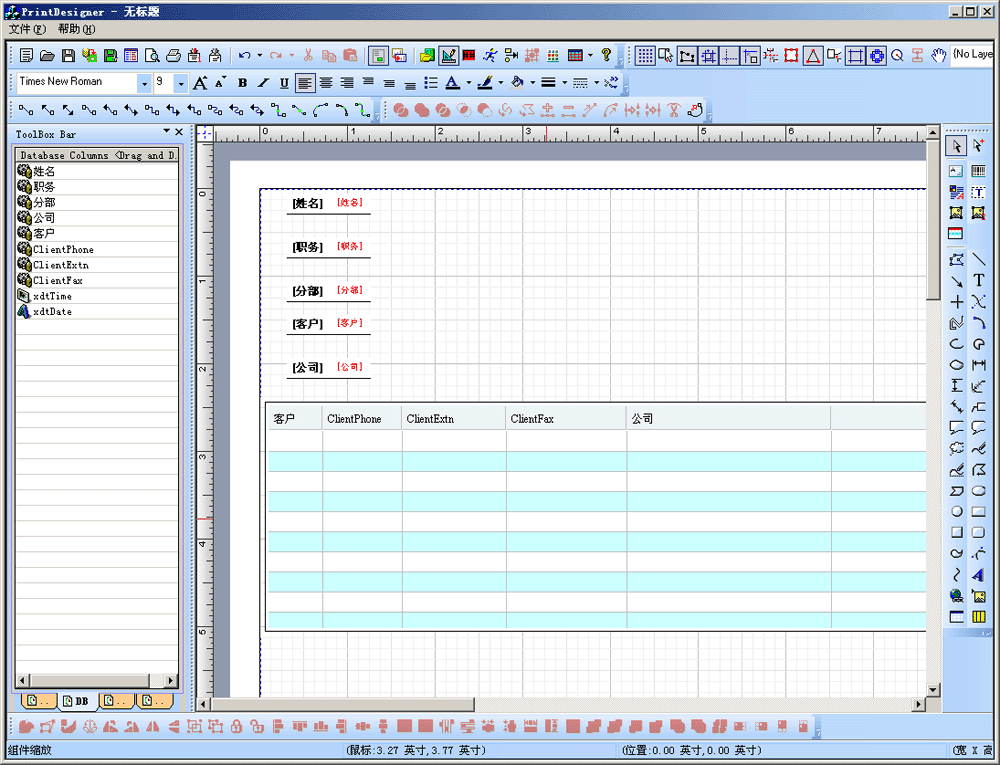The width and height of the screenshot is (1000, 765).
Task: Open the No Layer dropdown
Action: 971,54
